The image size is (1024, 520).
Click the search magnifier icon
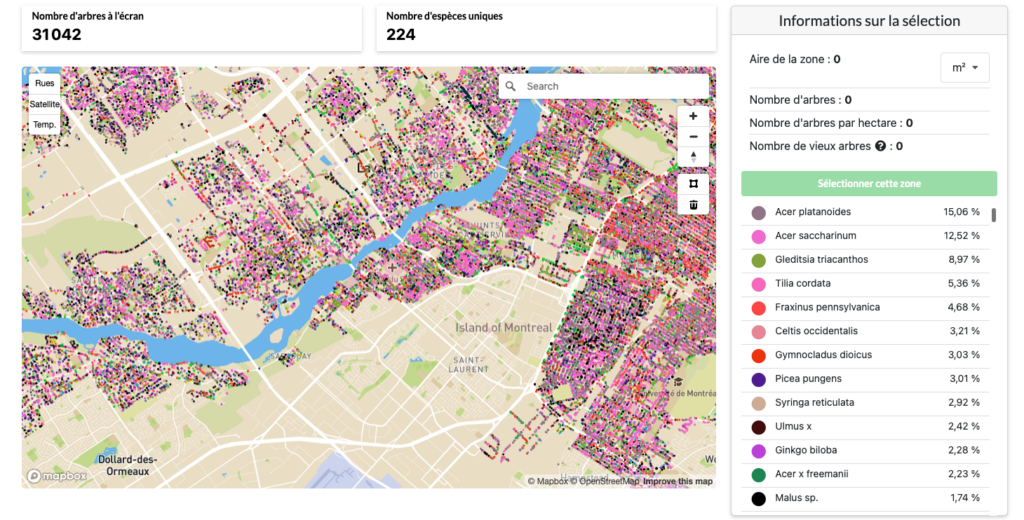pyautogui.click(x=511, y=87)
